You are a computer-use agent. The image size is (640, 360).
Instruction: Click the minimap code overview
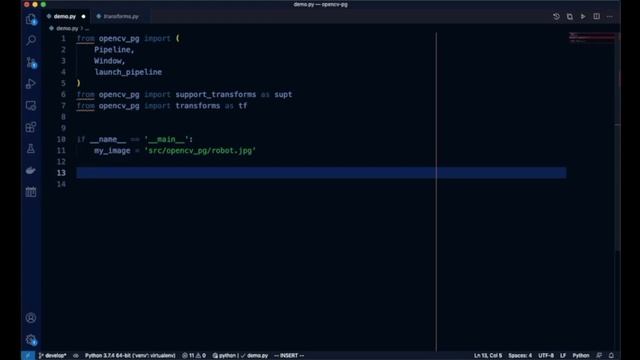(592, 38)
